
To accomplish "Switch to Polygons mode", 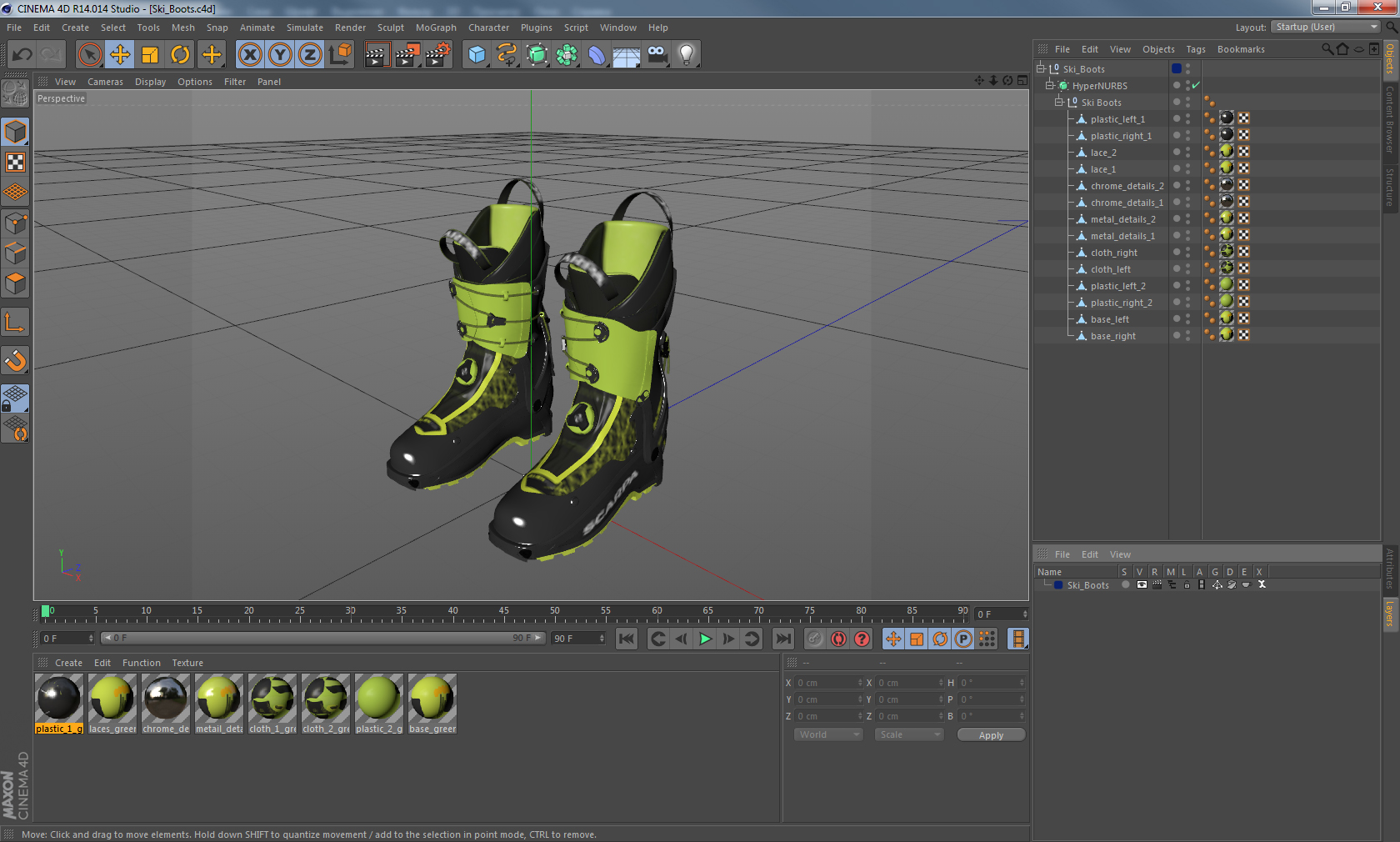I will pyautogui.click(x=15, y=283).
